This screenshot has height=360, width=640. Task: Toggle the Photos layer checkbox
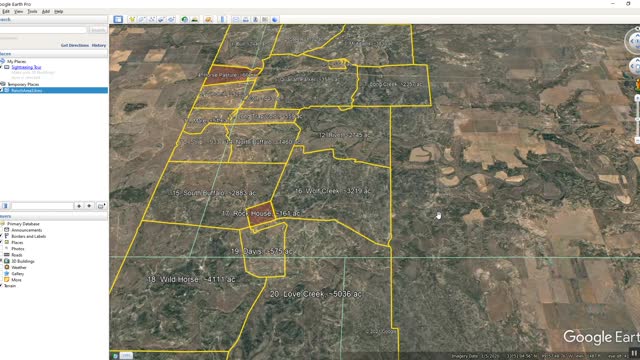pyautogui.click(x=1, y=249)
